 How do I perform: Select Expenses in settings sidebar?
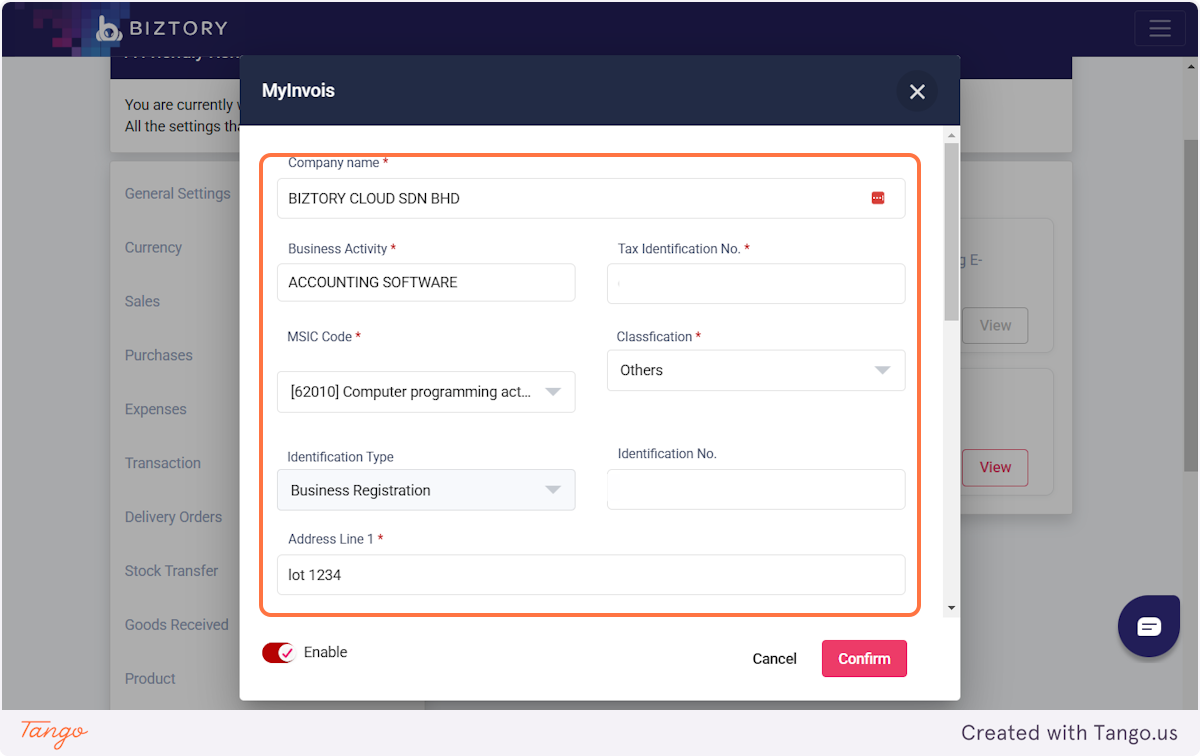click(155, 410)
